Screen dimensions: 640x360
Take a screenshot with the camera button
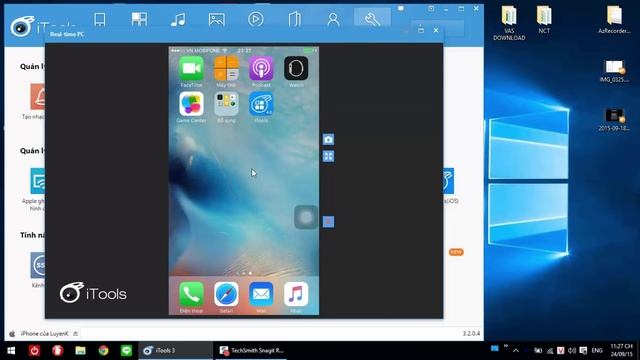click(329, 140)
